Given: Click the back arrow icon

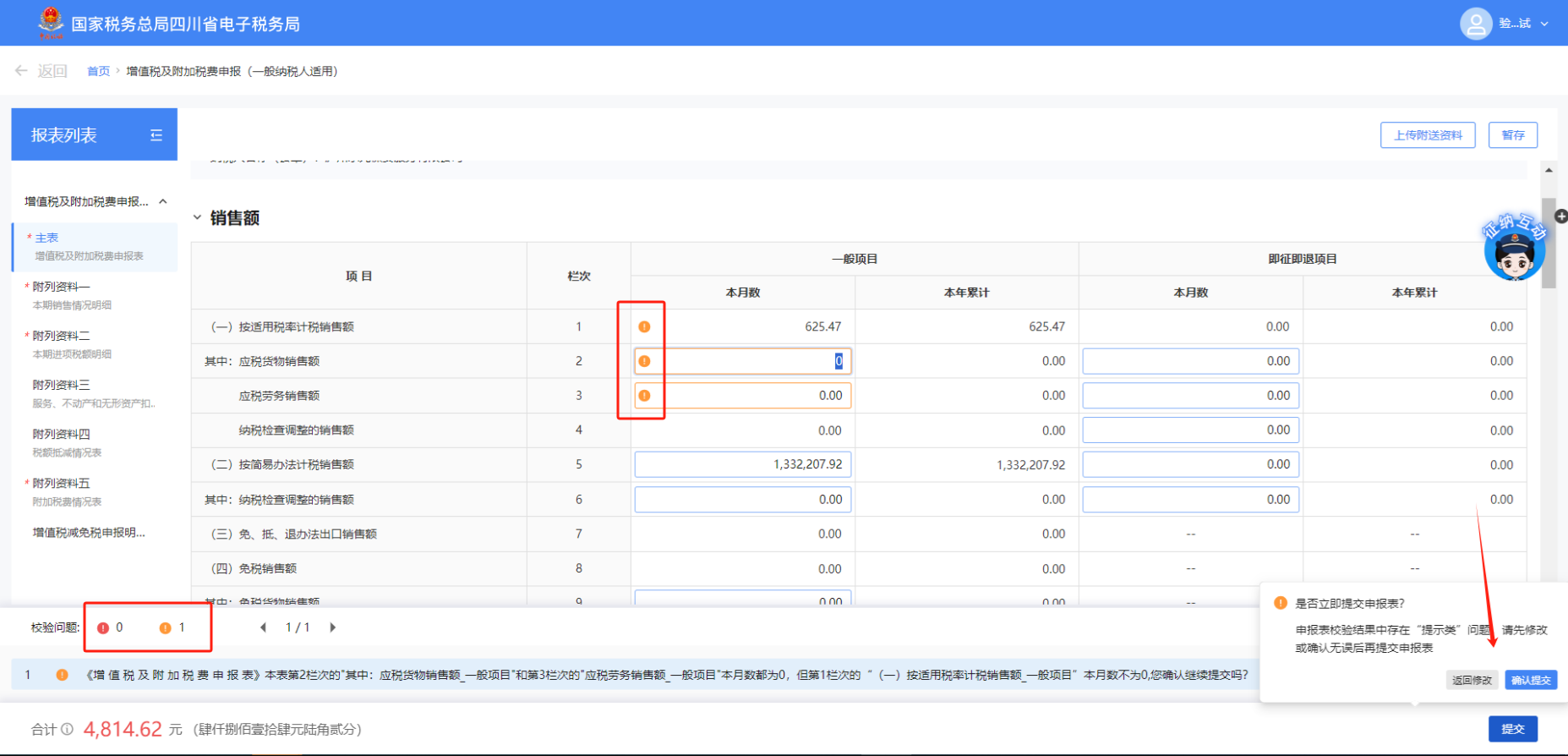Looking at the screenshot, I should [x=21, y=71].
